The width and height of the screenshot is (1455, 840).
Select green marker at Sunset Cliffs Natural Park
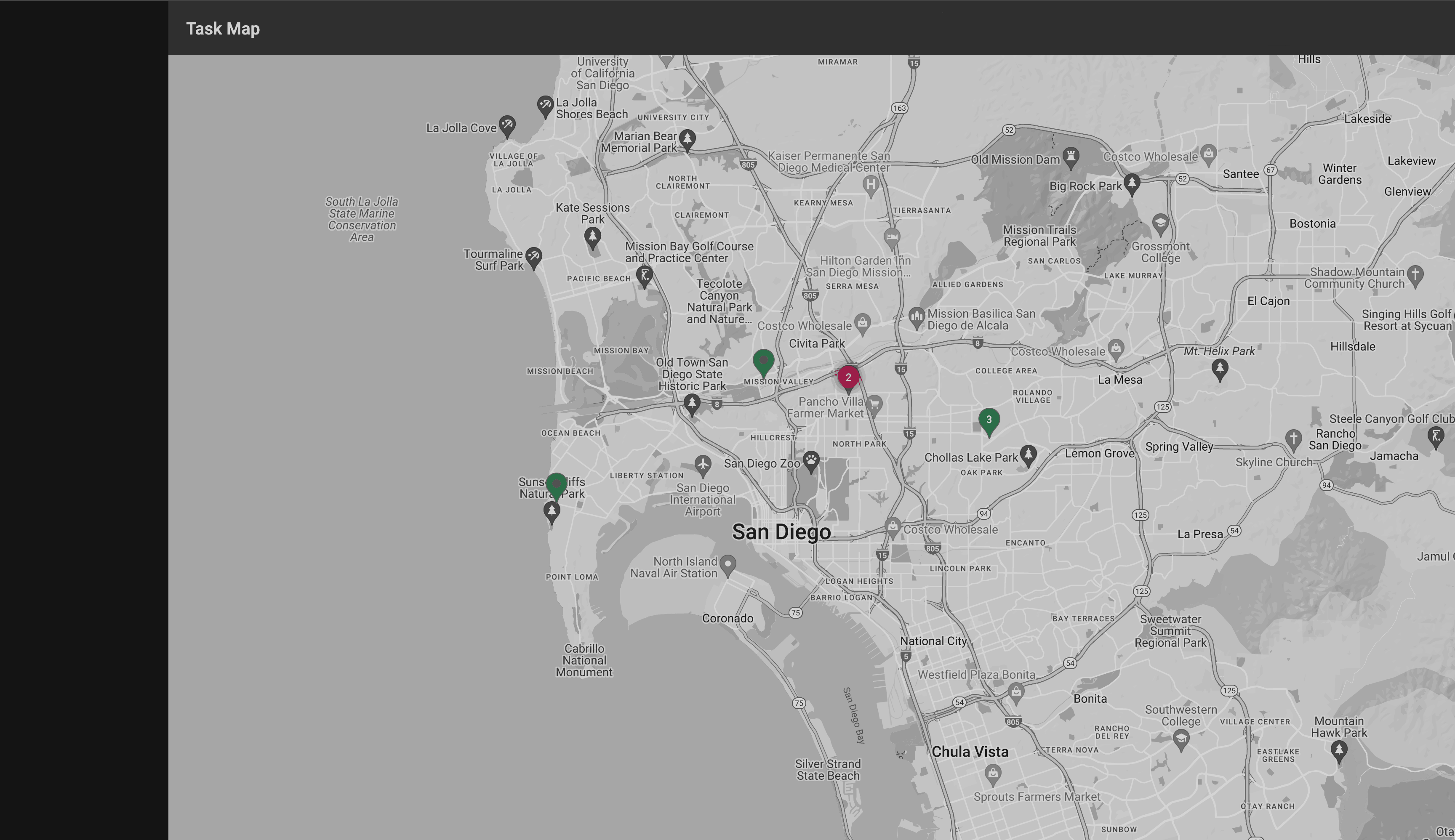[x=556, y=485]
